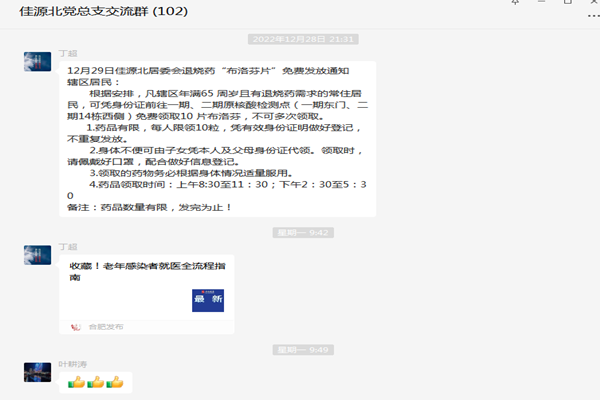Click the middle thumbs-up emoji
Screen dimensions: 600x400
(x=96, y=382)
